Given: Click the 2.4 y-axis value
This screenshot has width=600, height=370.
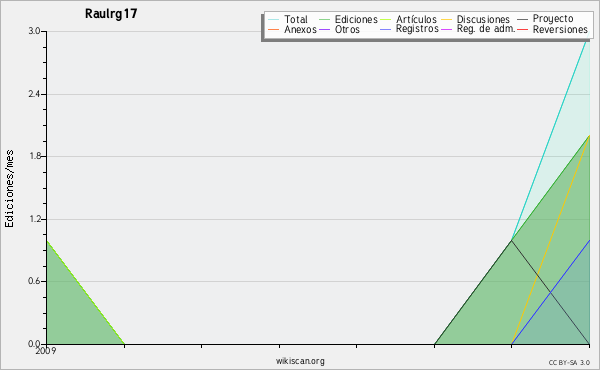Looking at the screenshot, I should (x=34, y=94).
